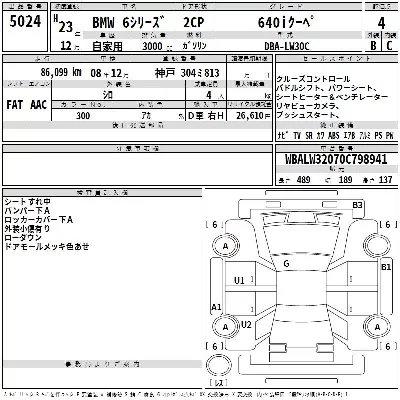Select the length value 489
This screenshot has width=400, height=400.
pyautogui.click(x=303, y=180)
